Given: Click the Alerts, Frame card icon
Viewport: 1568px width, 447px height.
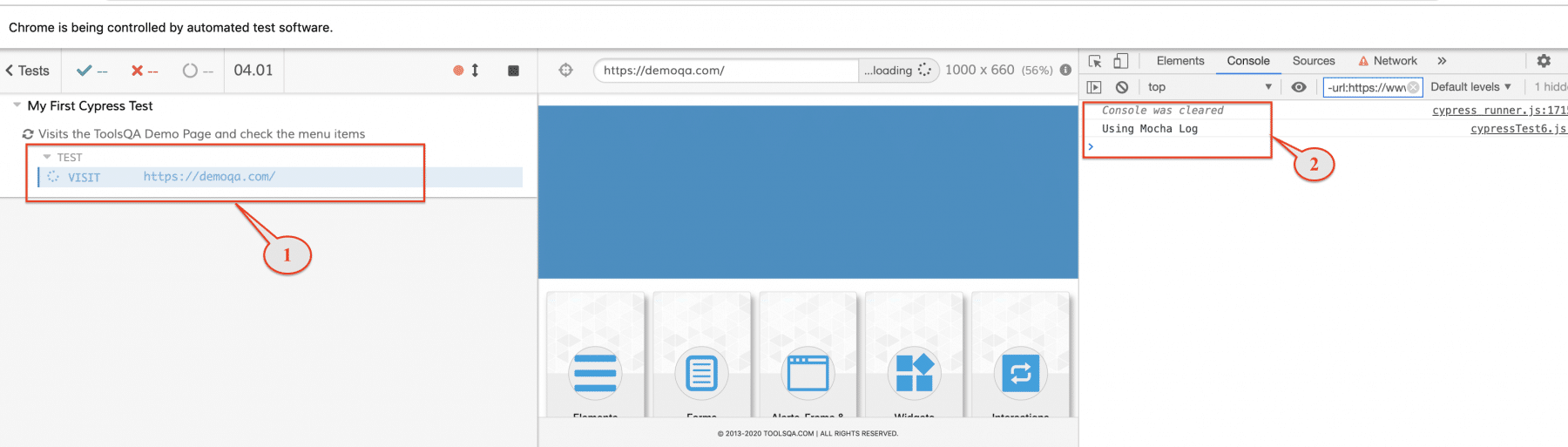Looking at the screenshot, I should point(808,373).
